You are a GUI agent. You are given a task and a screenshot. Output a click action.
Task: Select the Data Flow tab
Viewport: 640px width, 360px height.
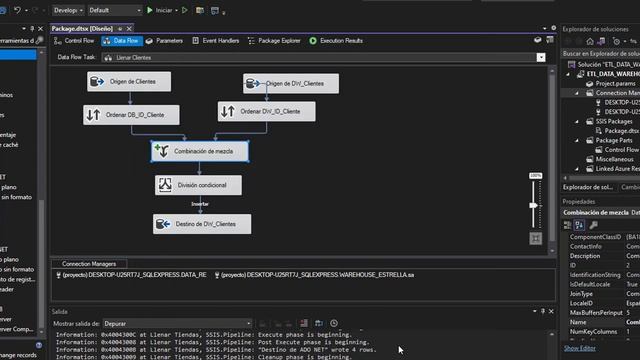click(x=121, y=41)
